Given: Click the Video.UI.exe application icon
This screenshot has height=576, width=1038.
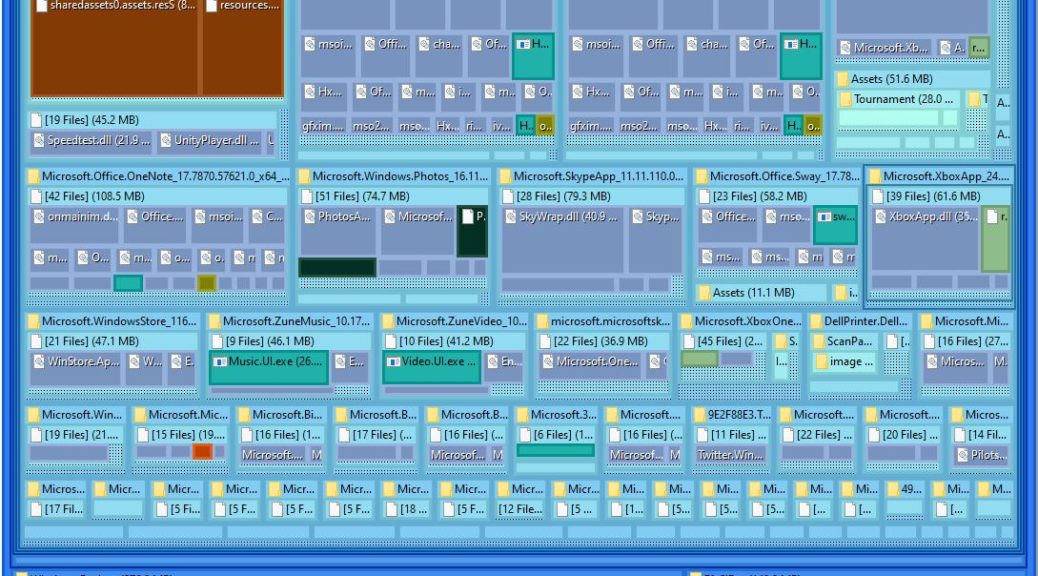Looking at the screenshot, I should pos(393,361).
